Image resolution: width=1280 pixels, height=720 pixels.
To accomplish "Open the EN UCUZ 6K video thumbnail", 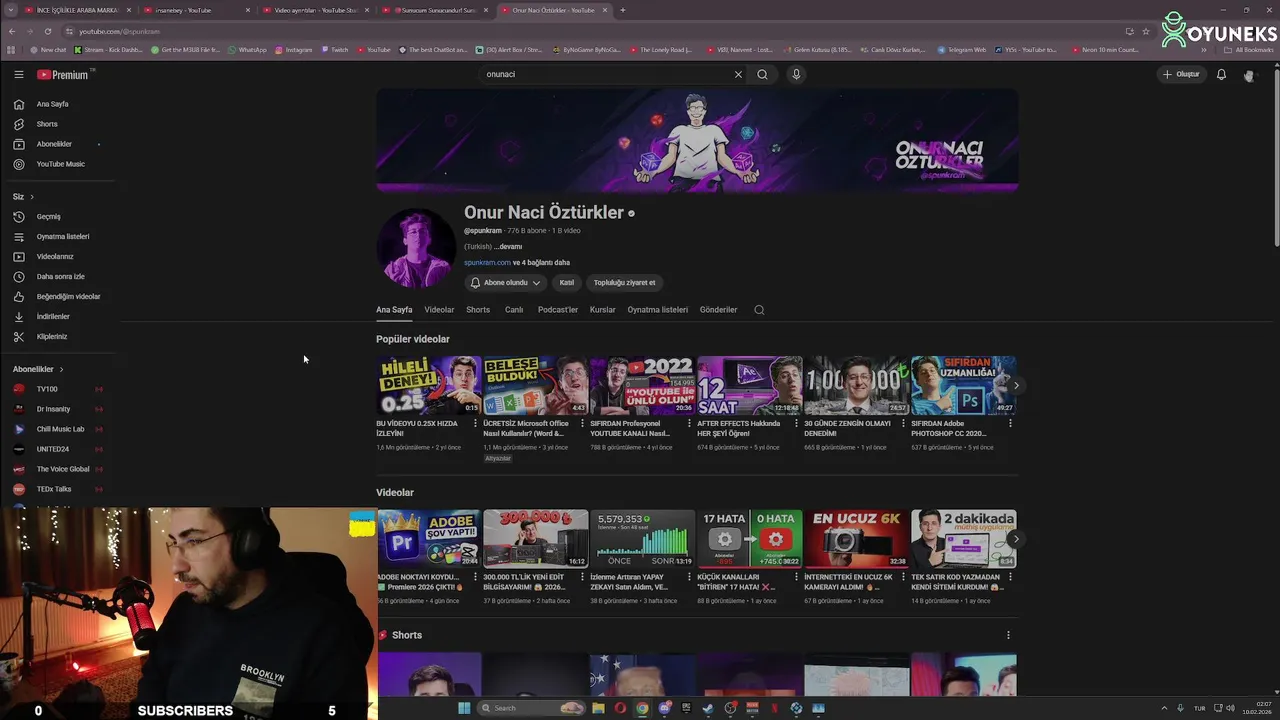I will point(857,539).
